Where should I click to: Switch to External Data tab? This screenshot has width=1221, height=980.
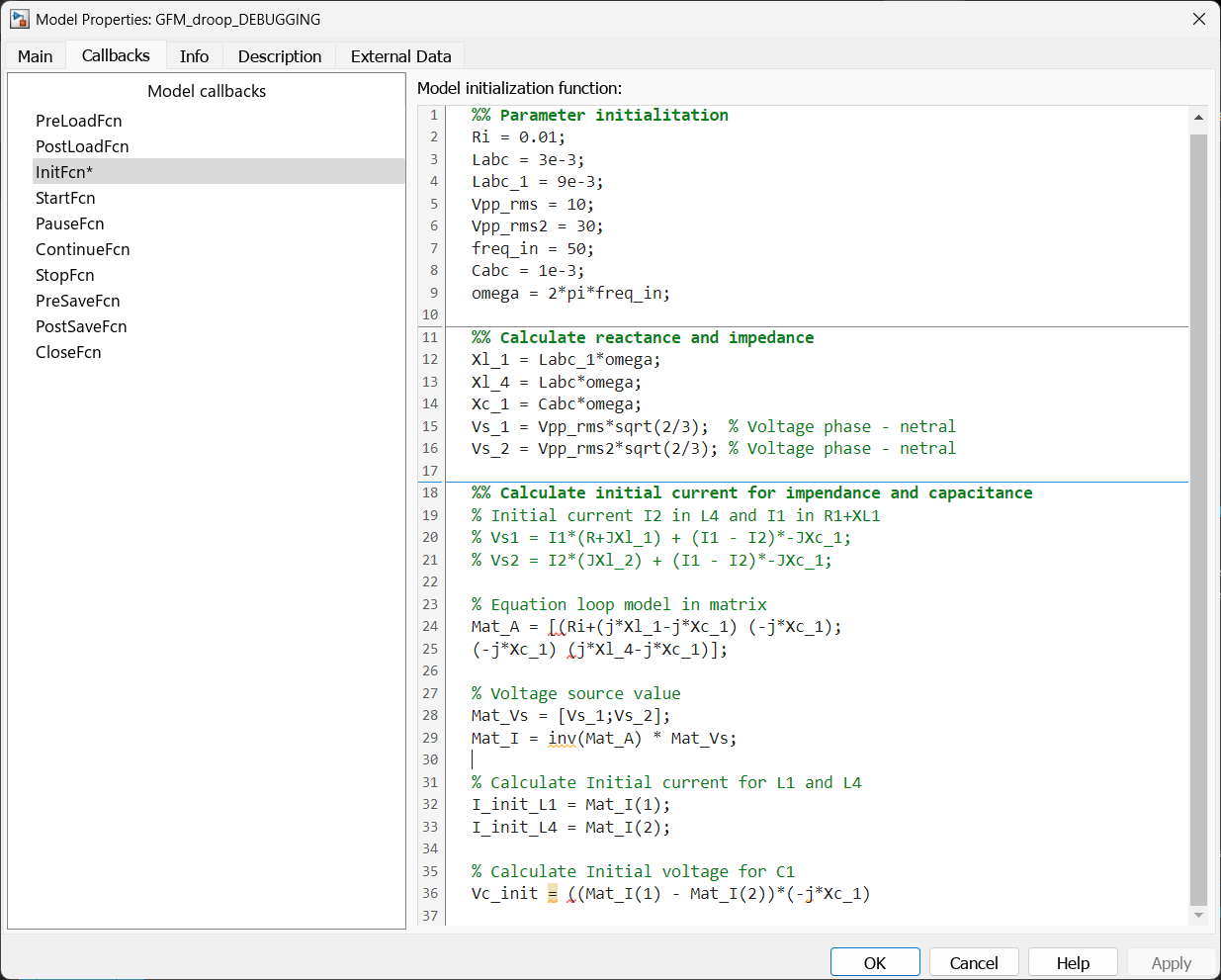[x=400, y=56]
